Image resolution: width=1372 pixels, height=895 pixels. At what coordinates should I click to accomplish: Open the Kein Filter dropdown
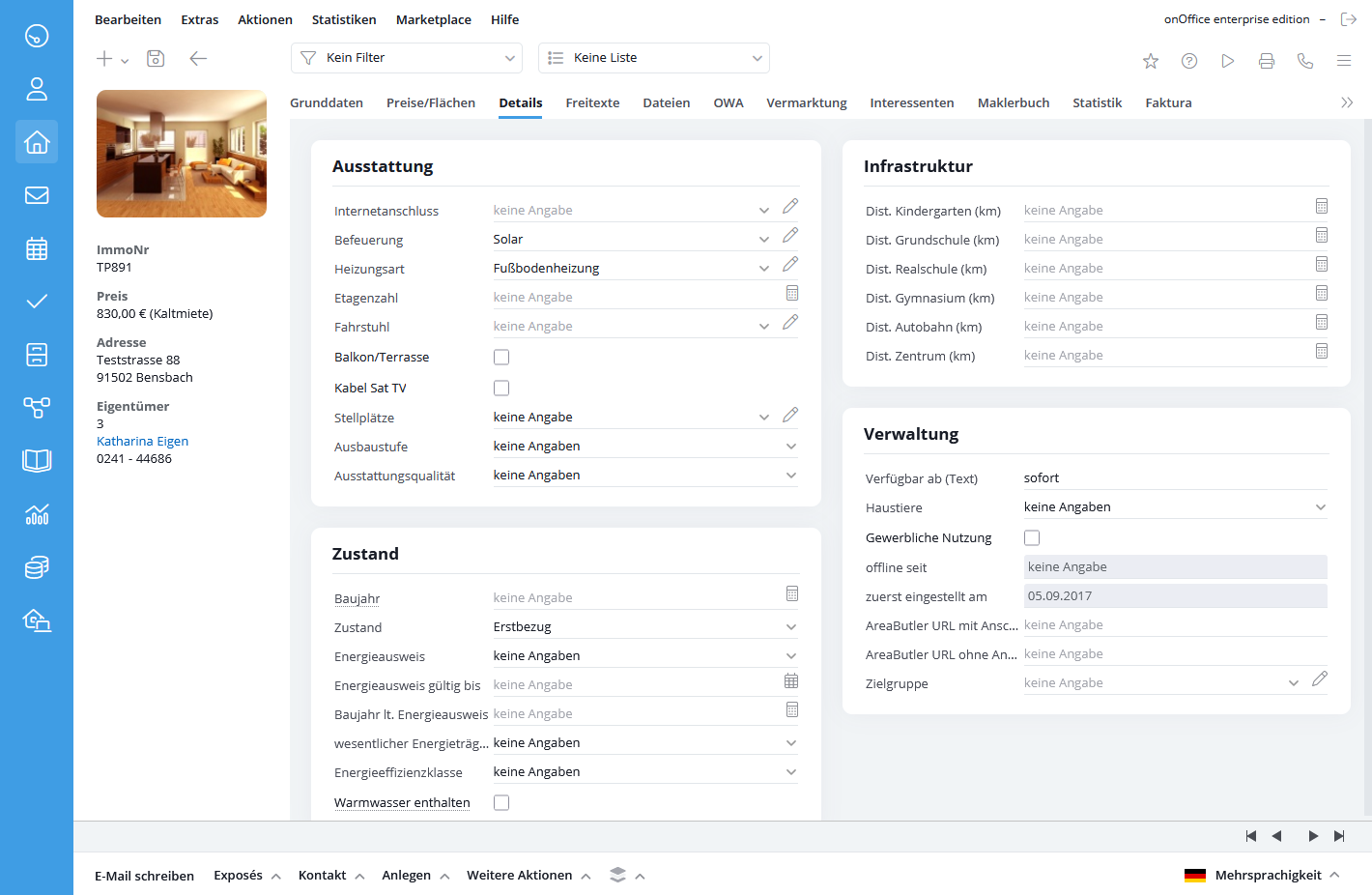407,58
